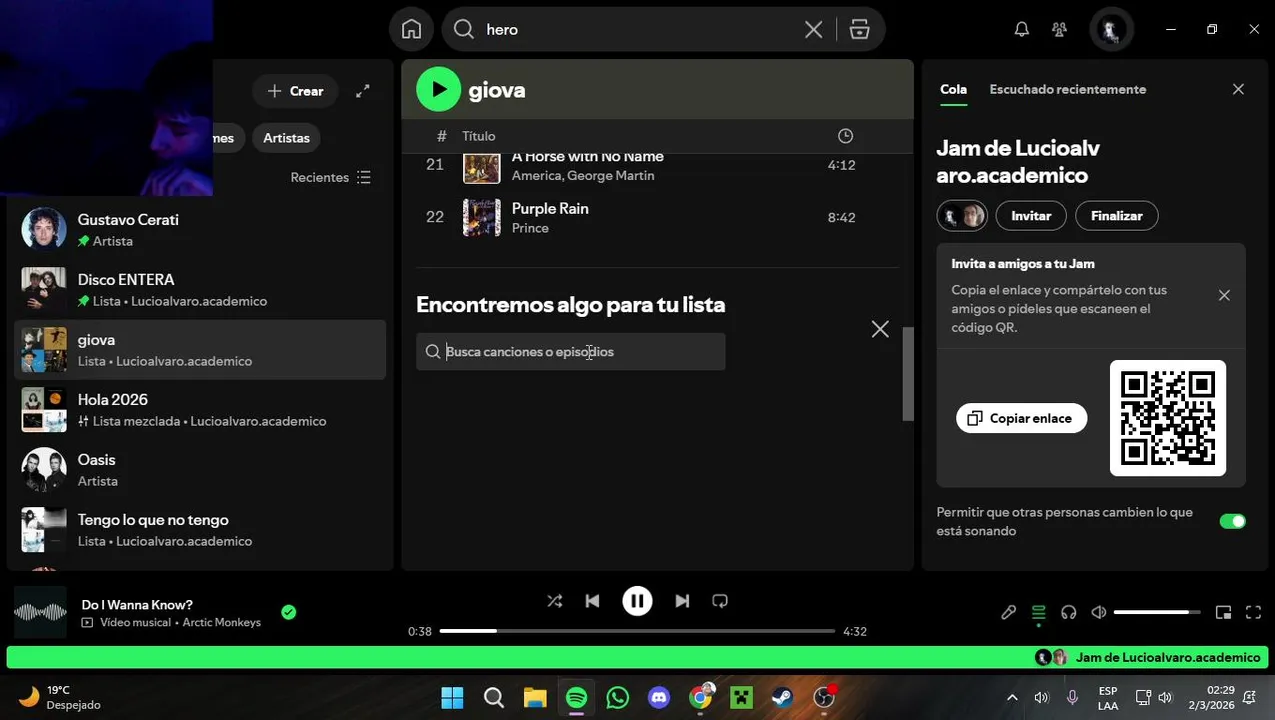
Task: Open the Jam QR code image
Action: 1168,418
